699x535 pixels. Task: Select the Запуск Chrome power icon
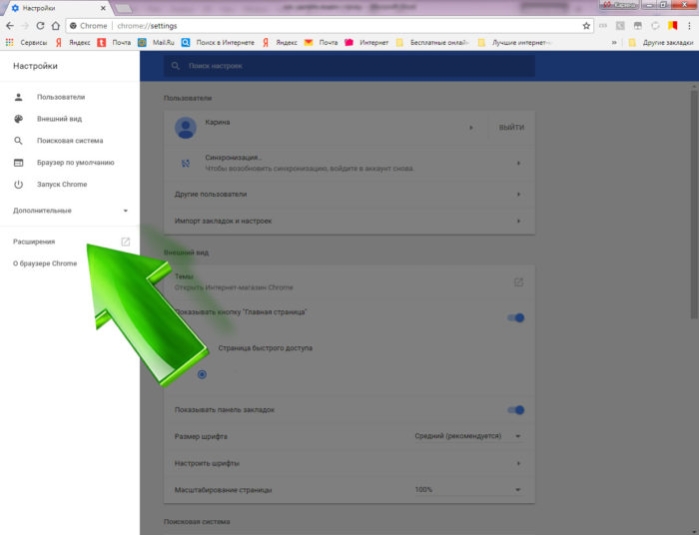18,184
